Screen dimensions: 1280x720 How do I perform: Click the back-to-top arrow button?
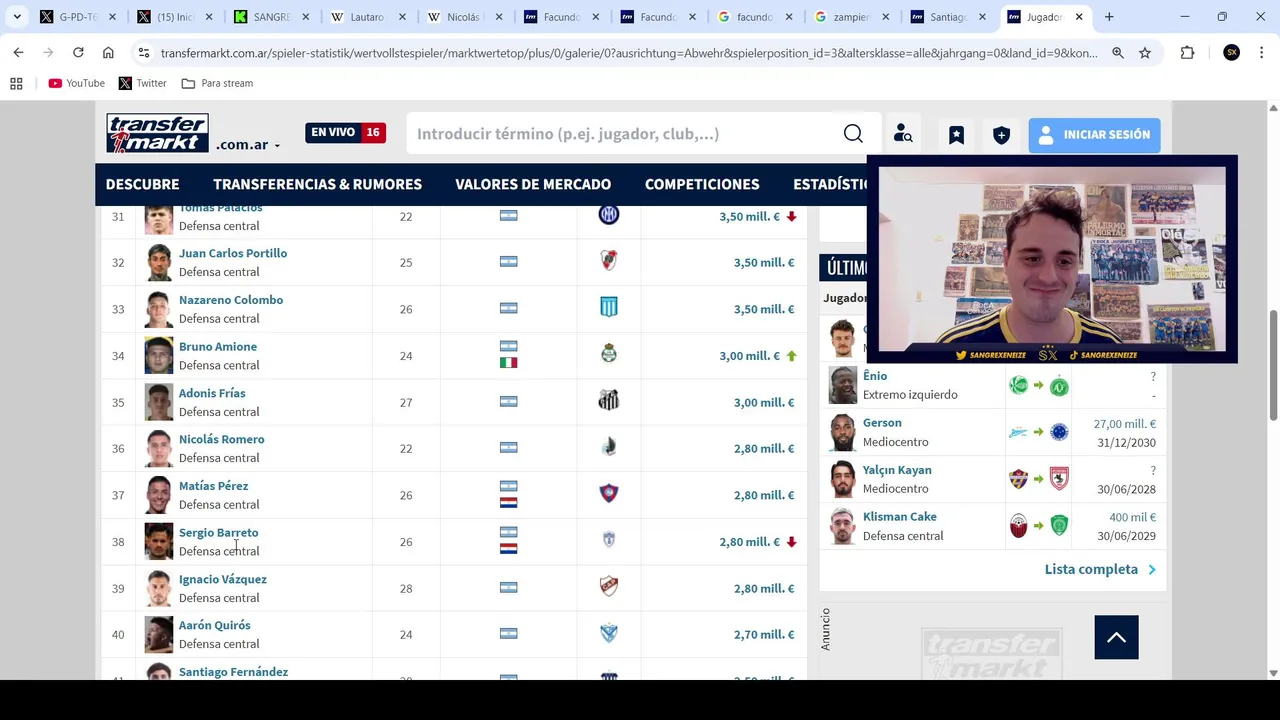tap(1116, 637)
